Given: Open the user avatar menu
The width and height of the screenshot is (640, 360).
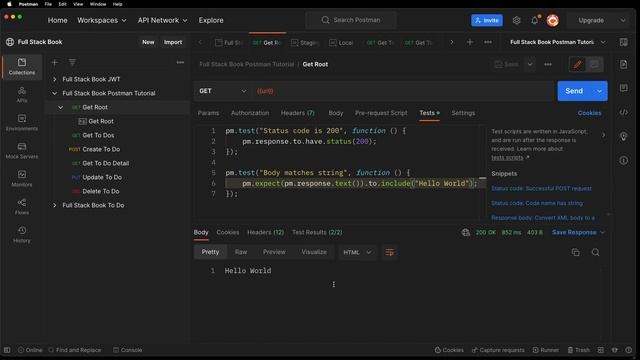Looking at the screenshot, I should (x=553, y=20).
